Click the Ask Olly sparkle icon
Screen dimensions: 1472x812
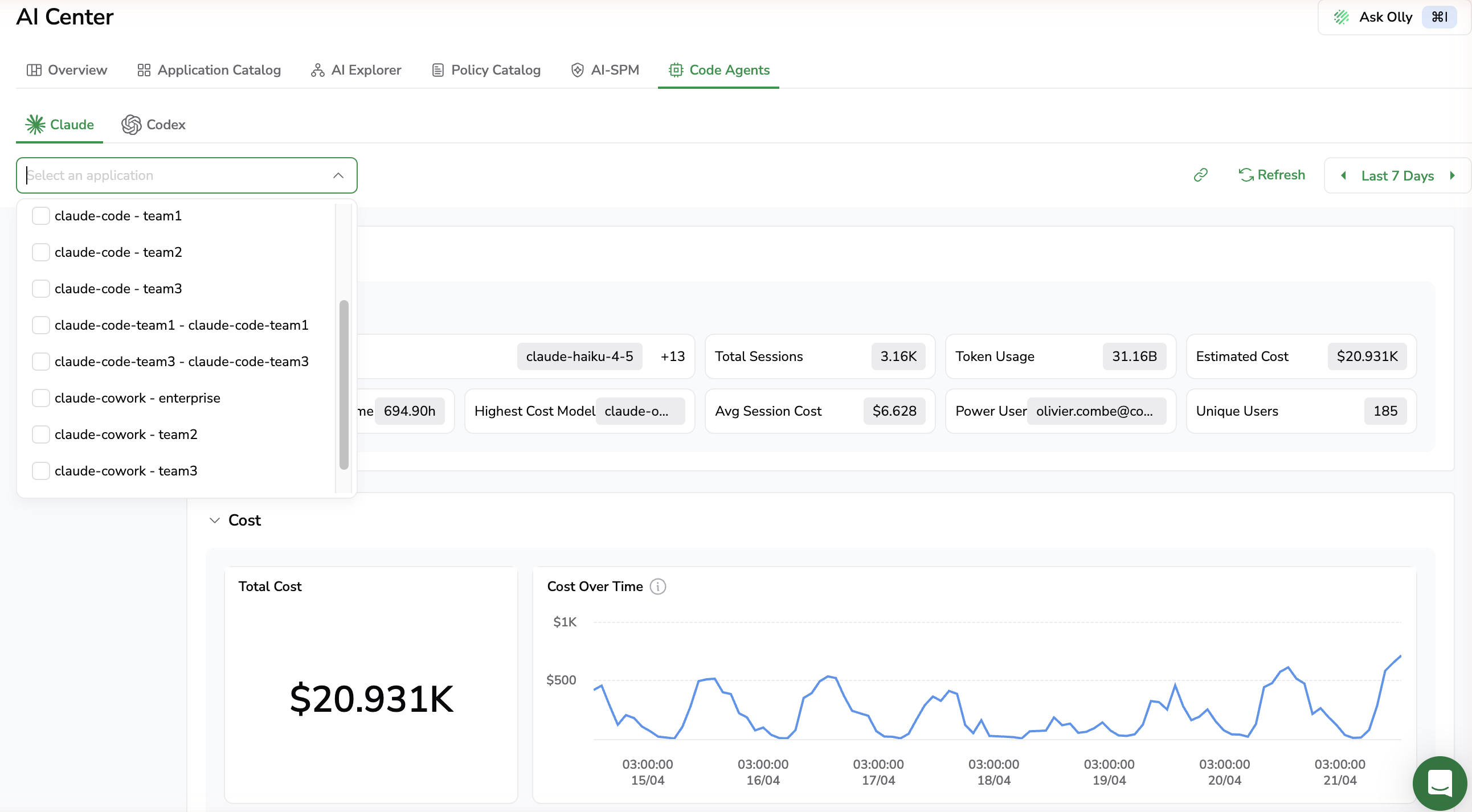(1341, 17)
